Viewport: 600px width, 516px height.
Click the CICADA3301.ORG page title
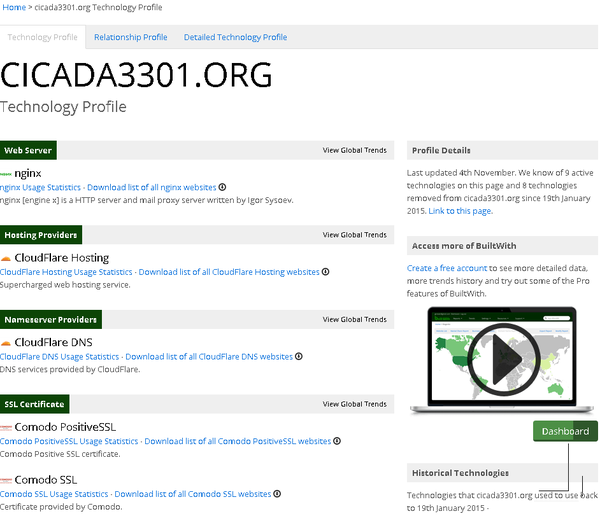click(136, 75)
